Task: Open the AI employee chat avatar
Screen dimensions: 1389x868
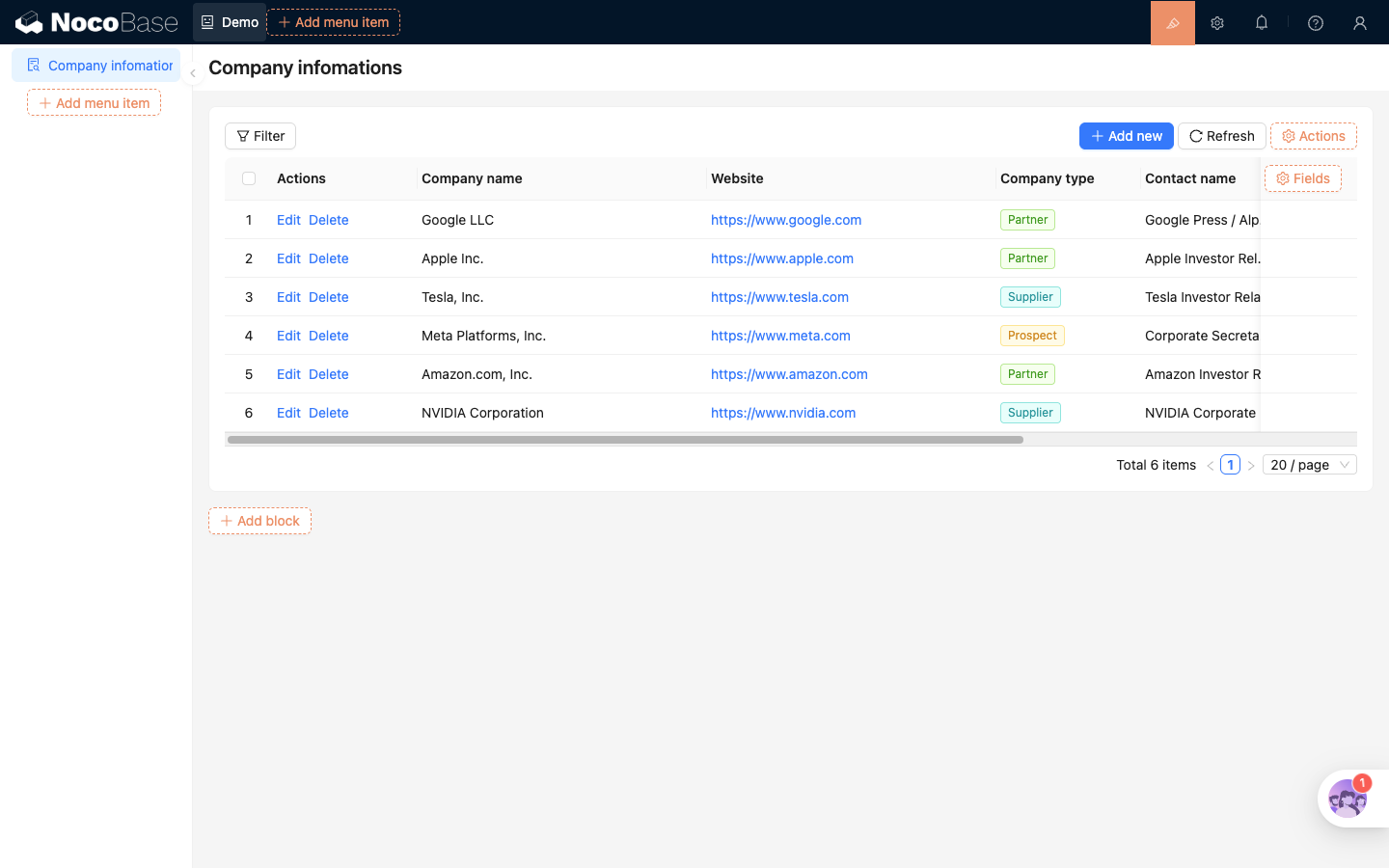Action: (x=1347, y=799)
